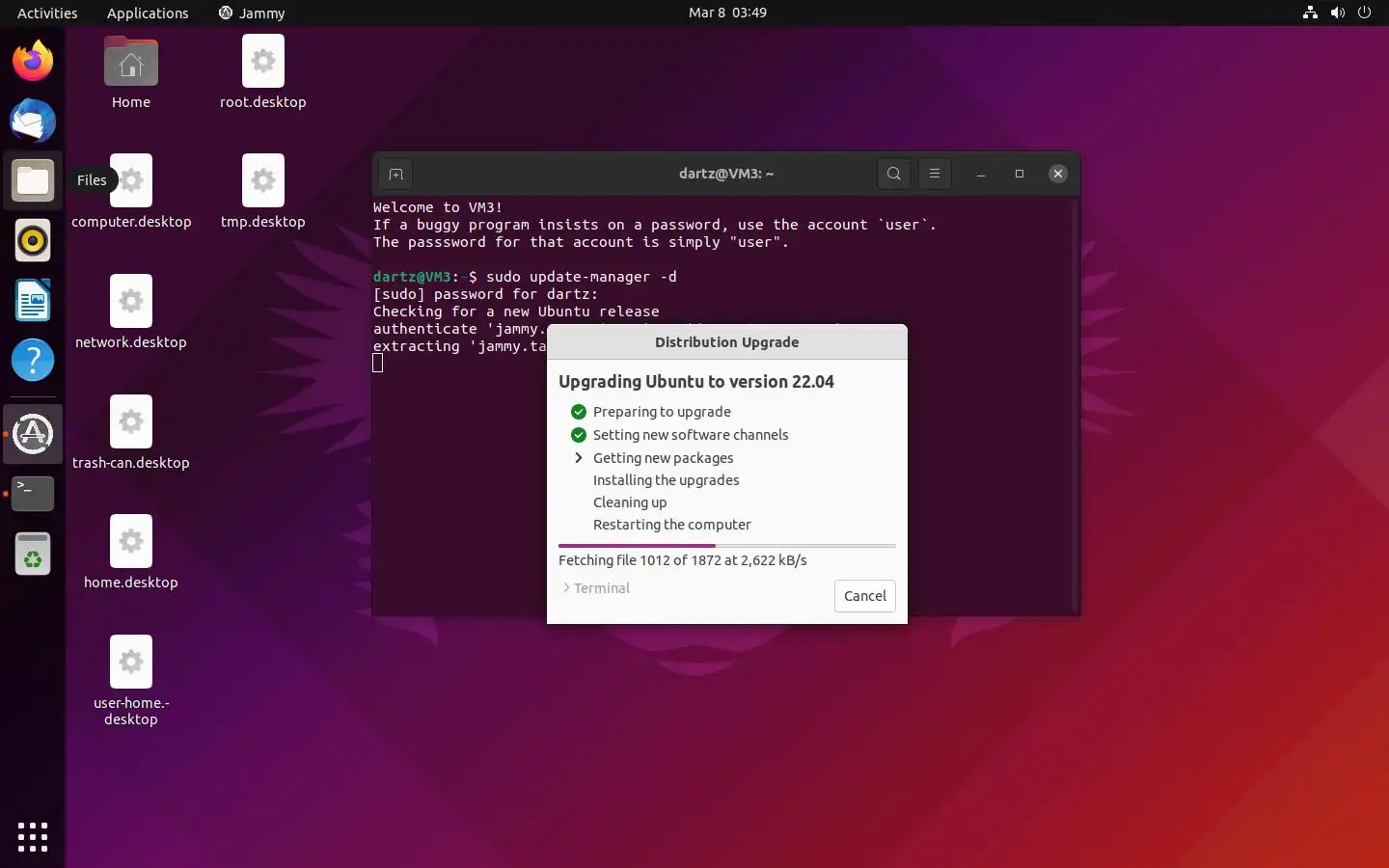The height and width of the screenshot is (868, 1389).
Task: Open the terminal hamburger menu
Action: [x=934, y=174]
